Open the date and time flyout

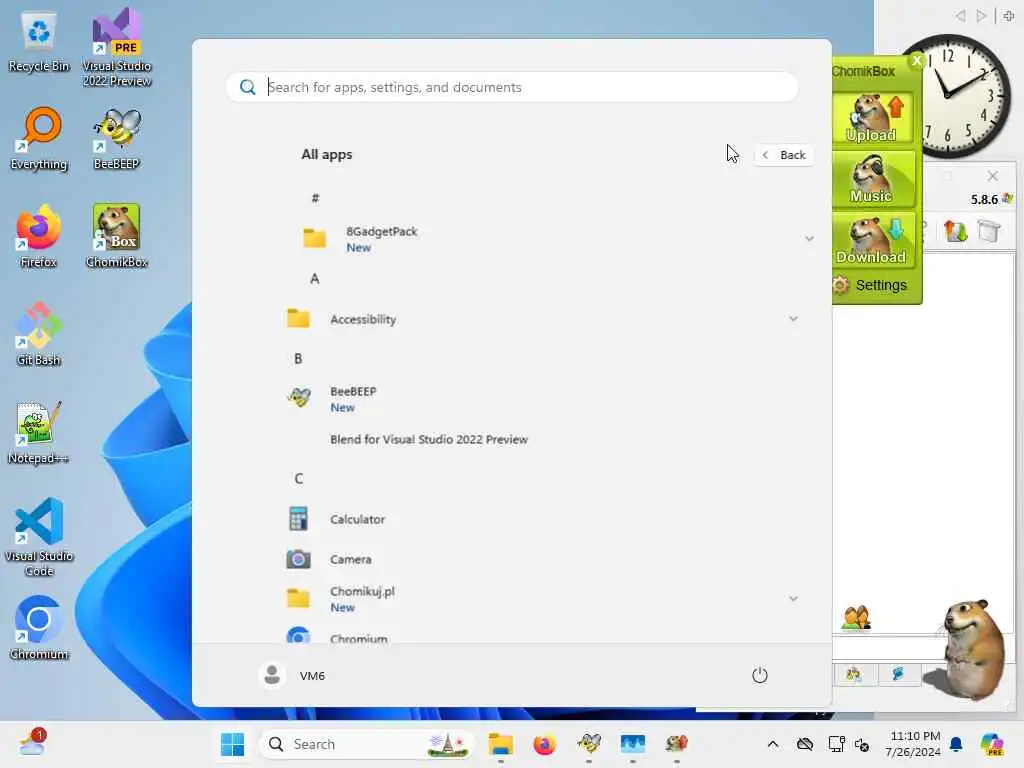pos(913,744)
